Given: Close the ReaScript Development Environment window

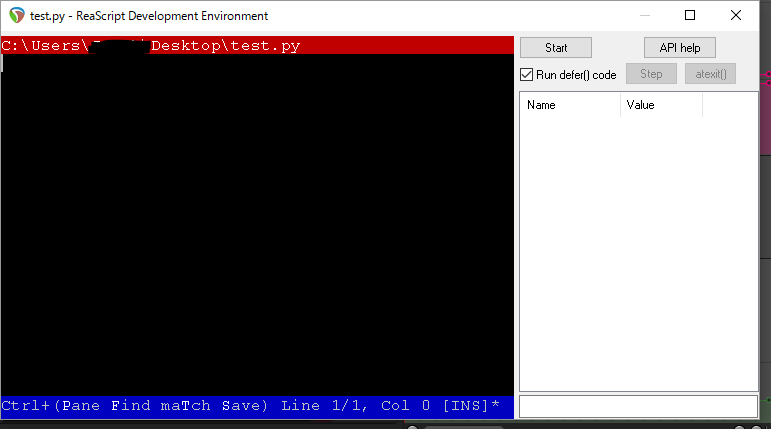Looking at the screenshot, I should pos(736,15).
